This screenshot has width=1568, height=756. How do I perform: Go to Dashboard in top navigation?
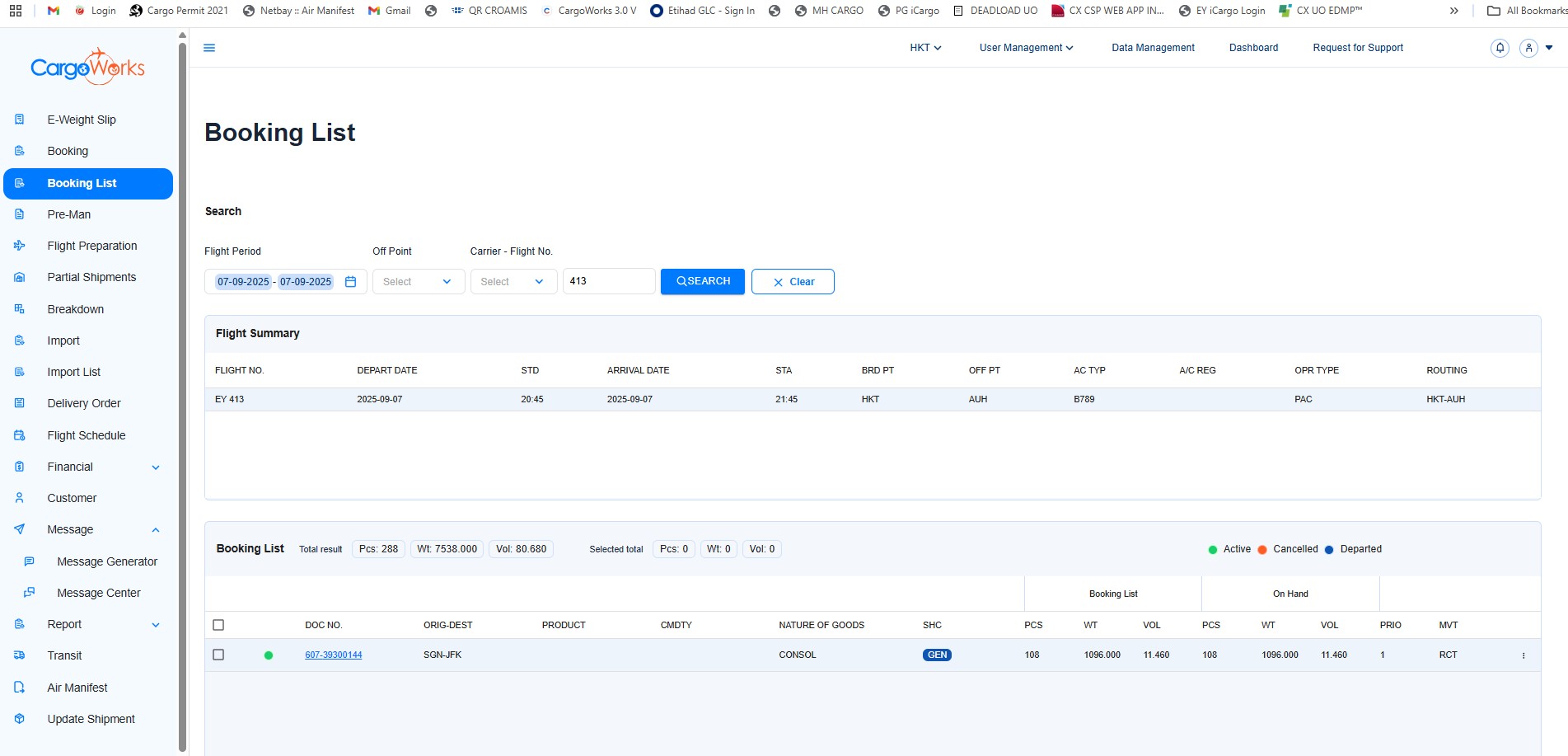[x=1253, y=48]
